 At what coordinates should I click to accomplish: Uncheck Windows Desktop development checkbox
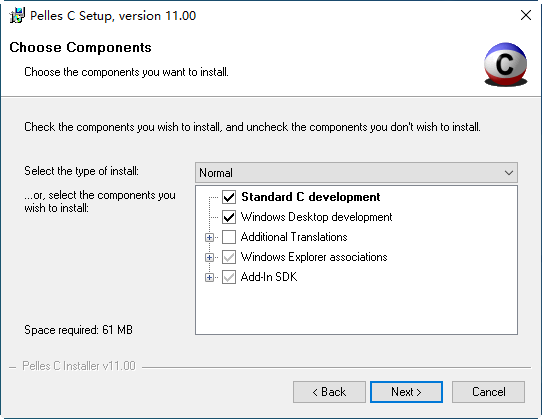pos(229,217)
